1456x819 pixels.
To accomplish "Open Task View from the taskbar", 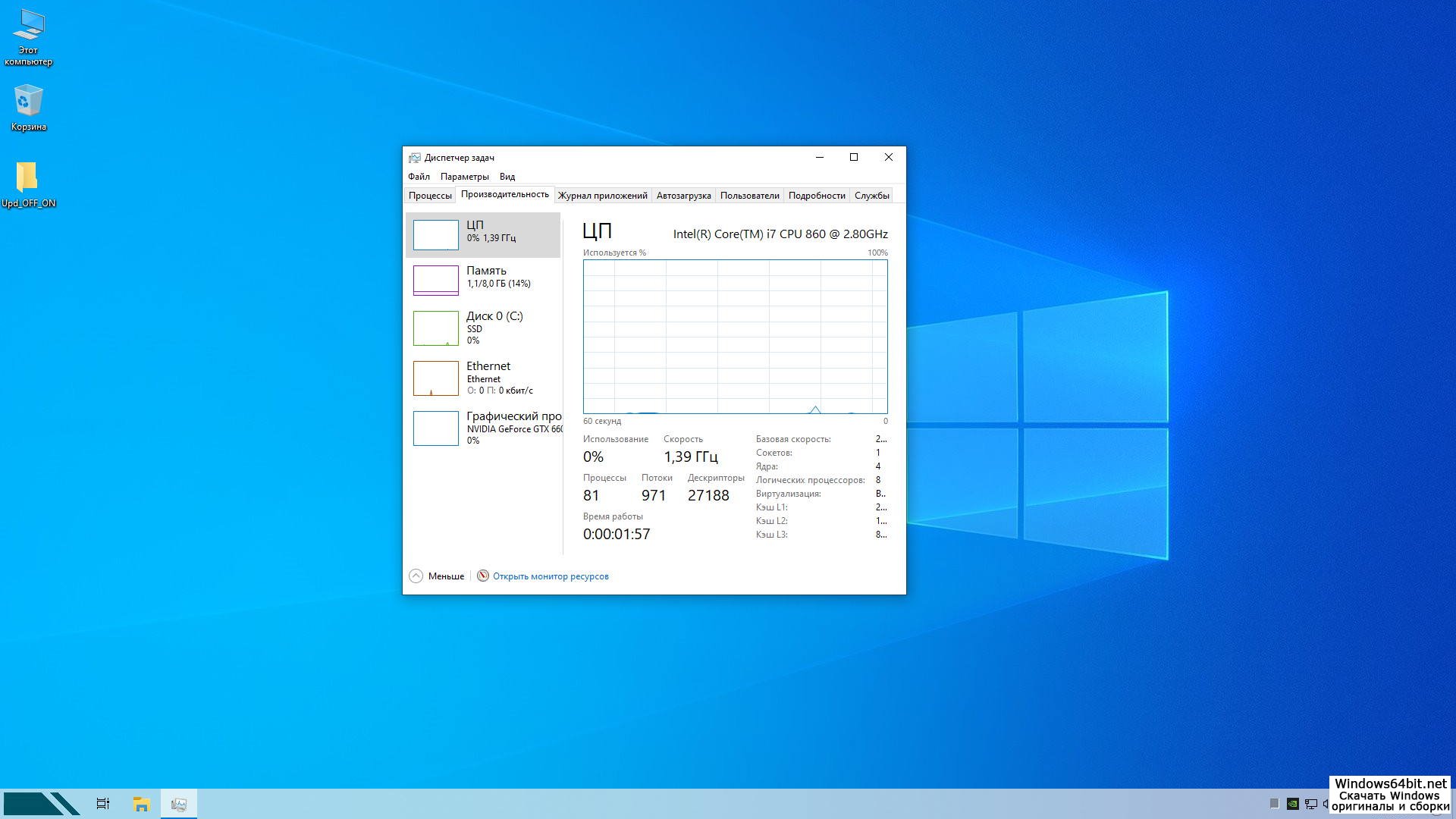I will [x=103, y=804].
